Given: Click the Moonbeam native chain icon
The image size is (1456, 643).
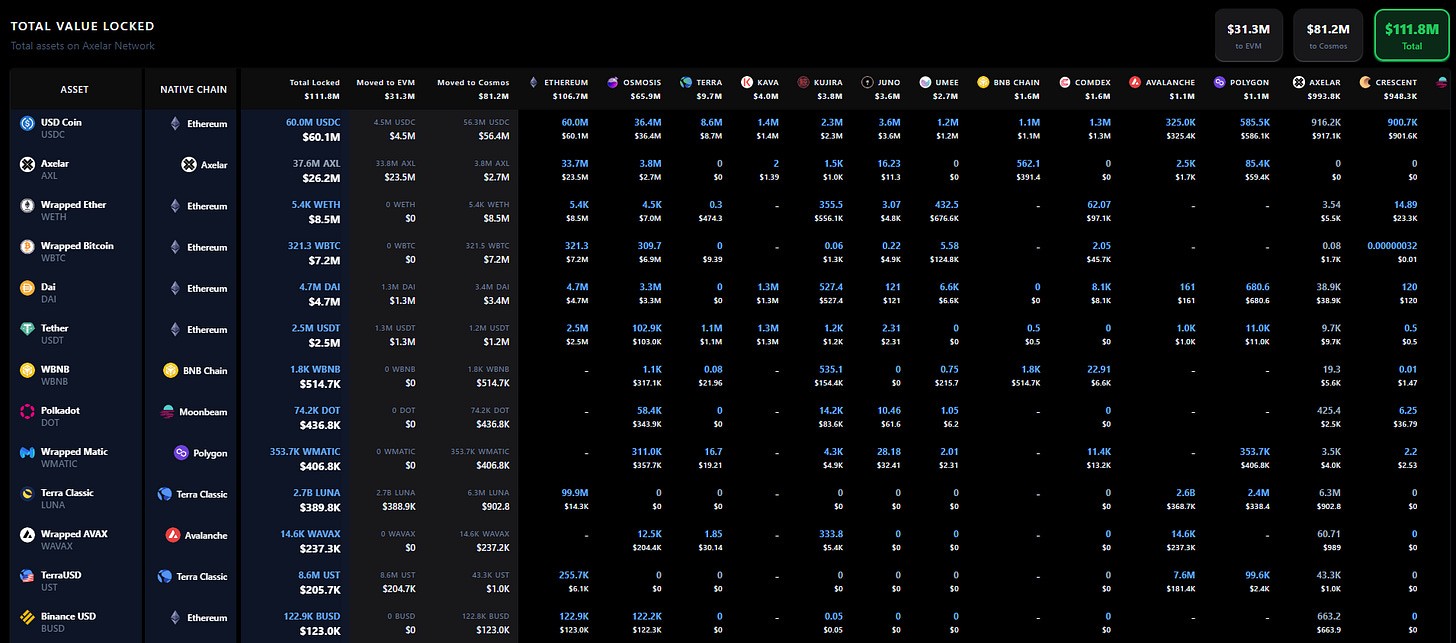Looking at the screenshot, I should point(169,412).
